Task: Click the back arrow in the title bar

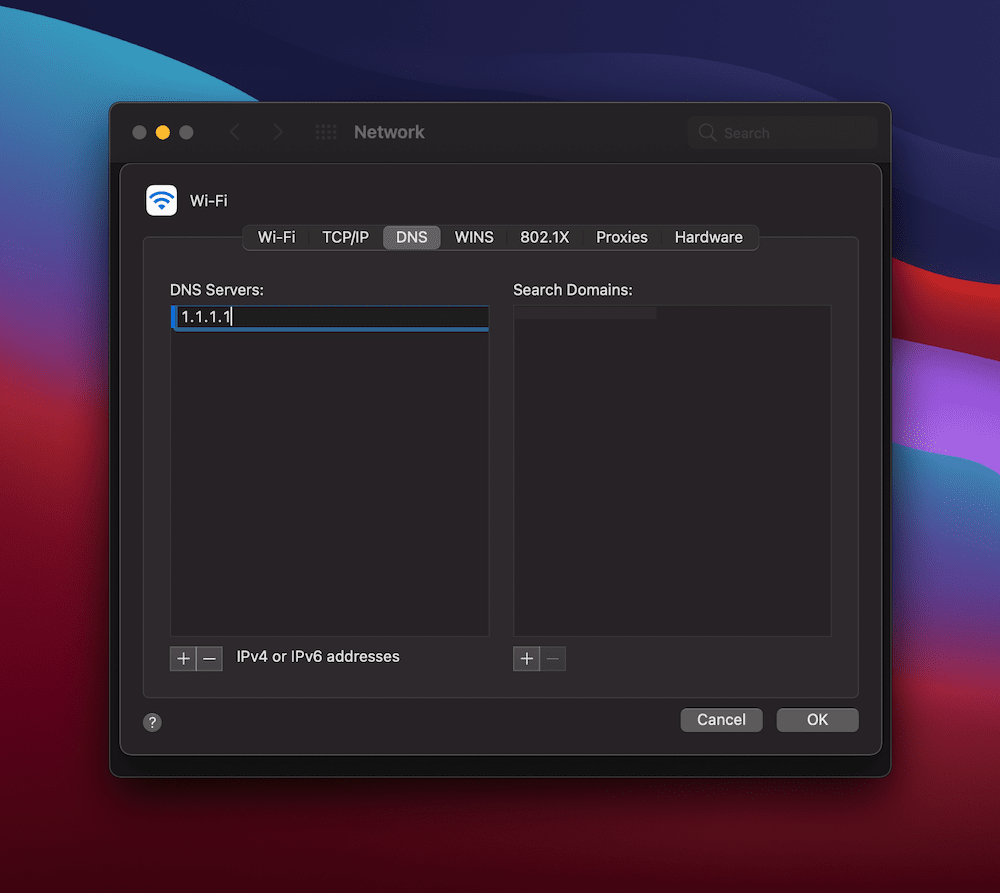Action: 235,132
